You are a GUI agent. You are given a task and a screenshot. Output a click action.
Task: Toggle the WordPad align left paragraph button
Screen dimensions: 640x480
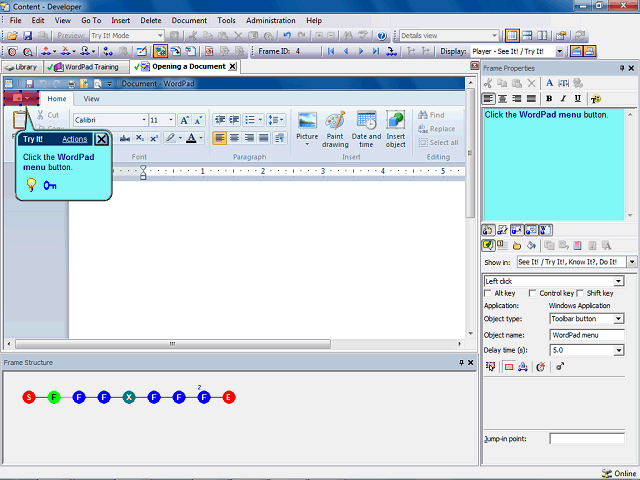click(x=220, y=138)
